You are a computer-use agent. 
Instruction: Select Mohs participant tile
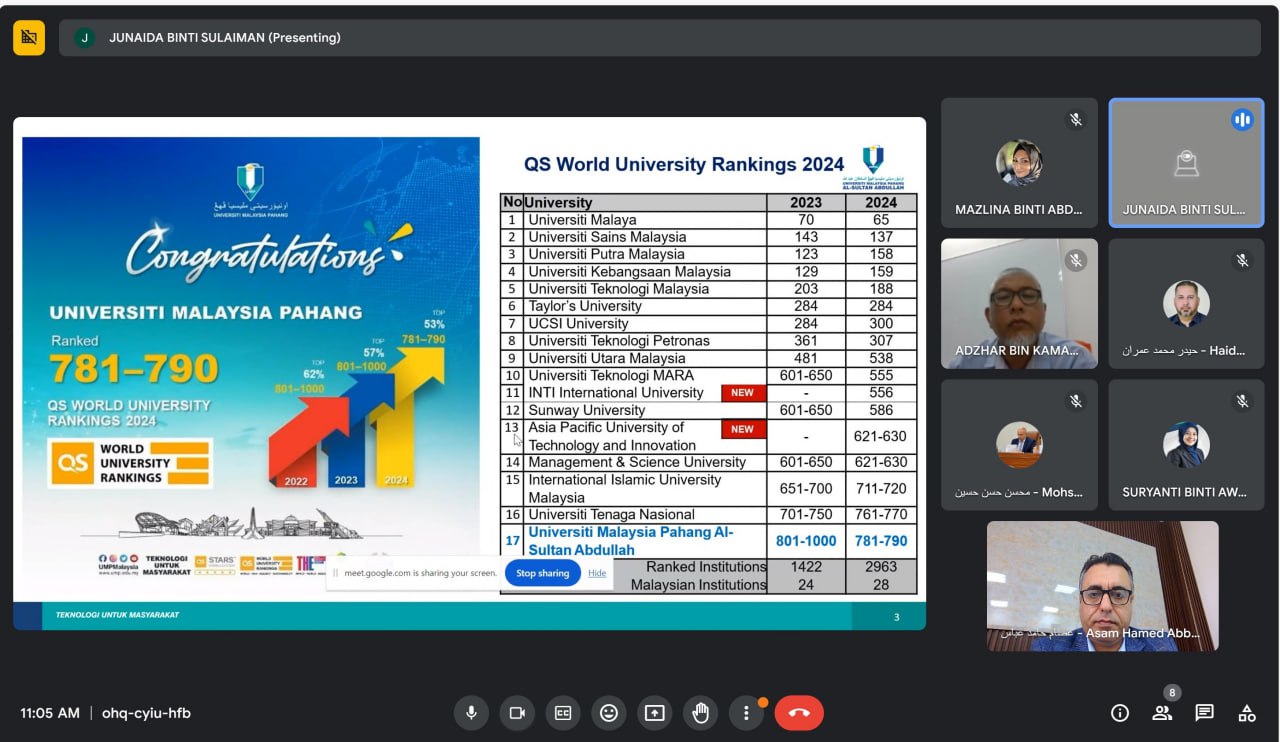pyautogui.click(x=1019, y=445)
